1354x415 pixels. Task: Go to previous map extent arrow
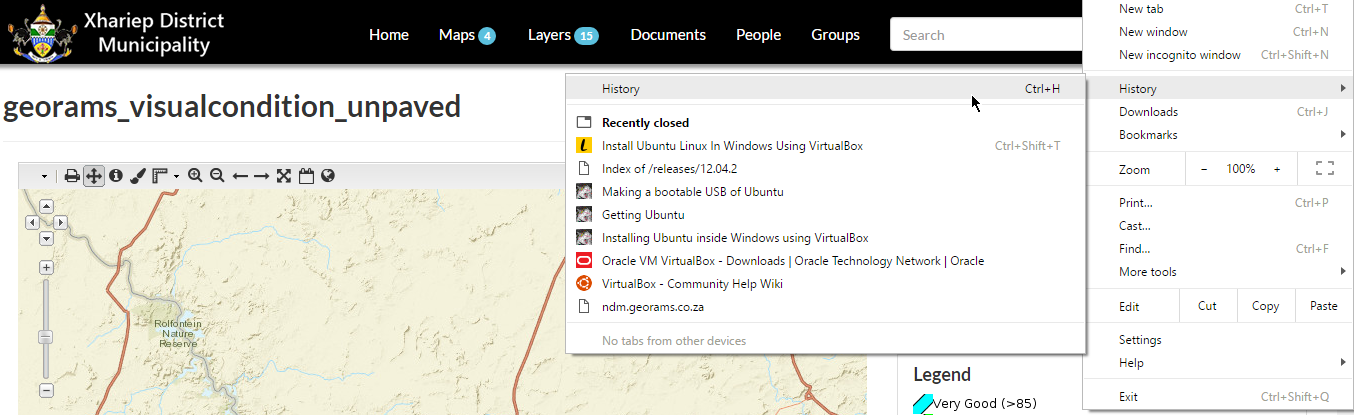240,176
